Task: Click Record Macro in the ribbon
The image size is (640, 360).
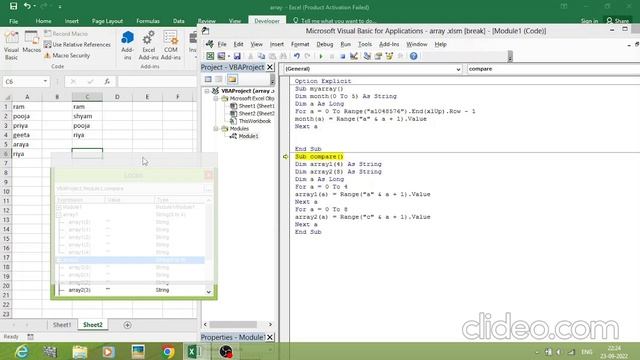Action: click(66, 33)
